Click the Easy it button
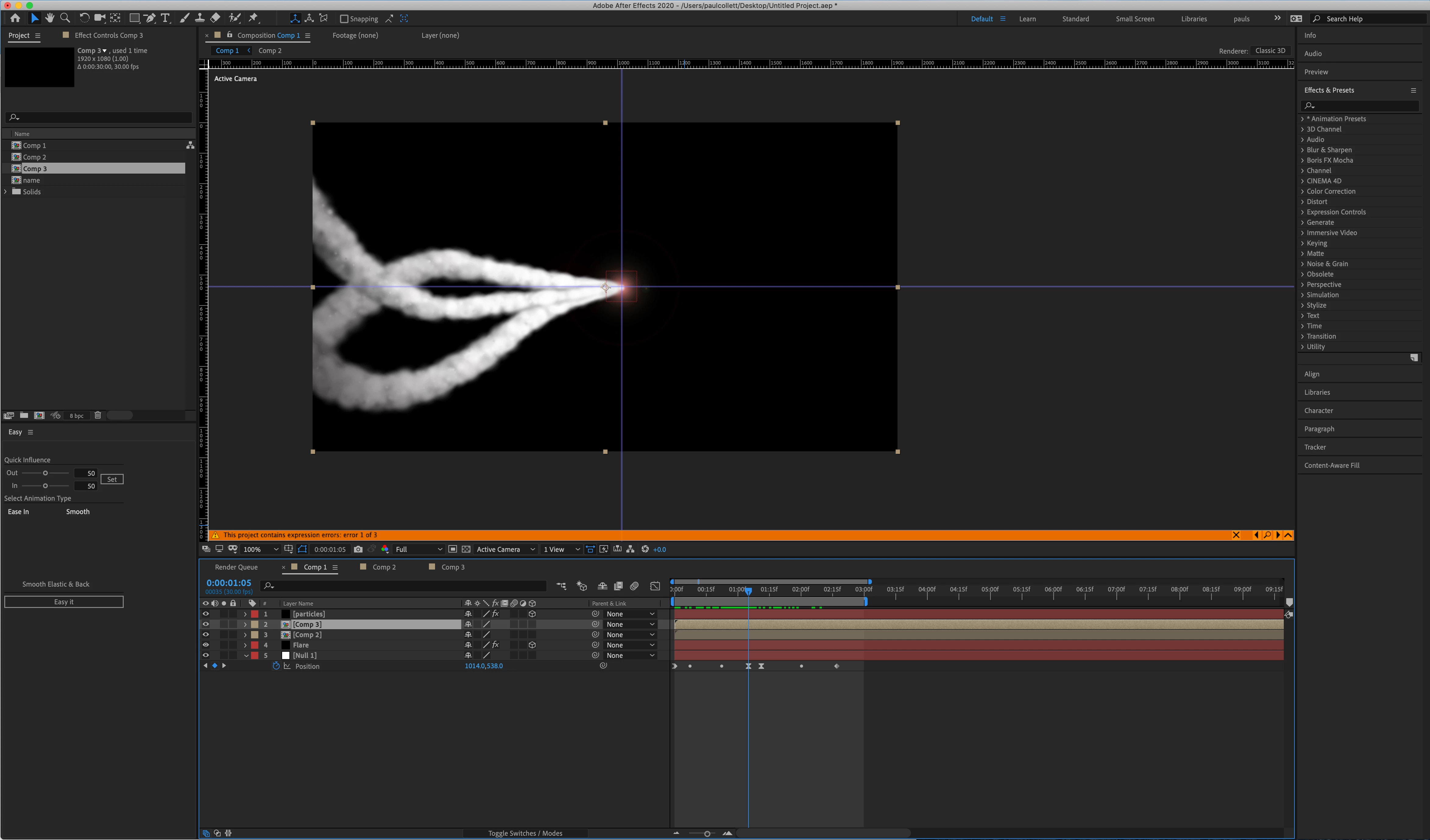 64,602
